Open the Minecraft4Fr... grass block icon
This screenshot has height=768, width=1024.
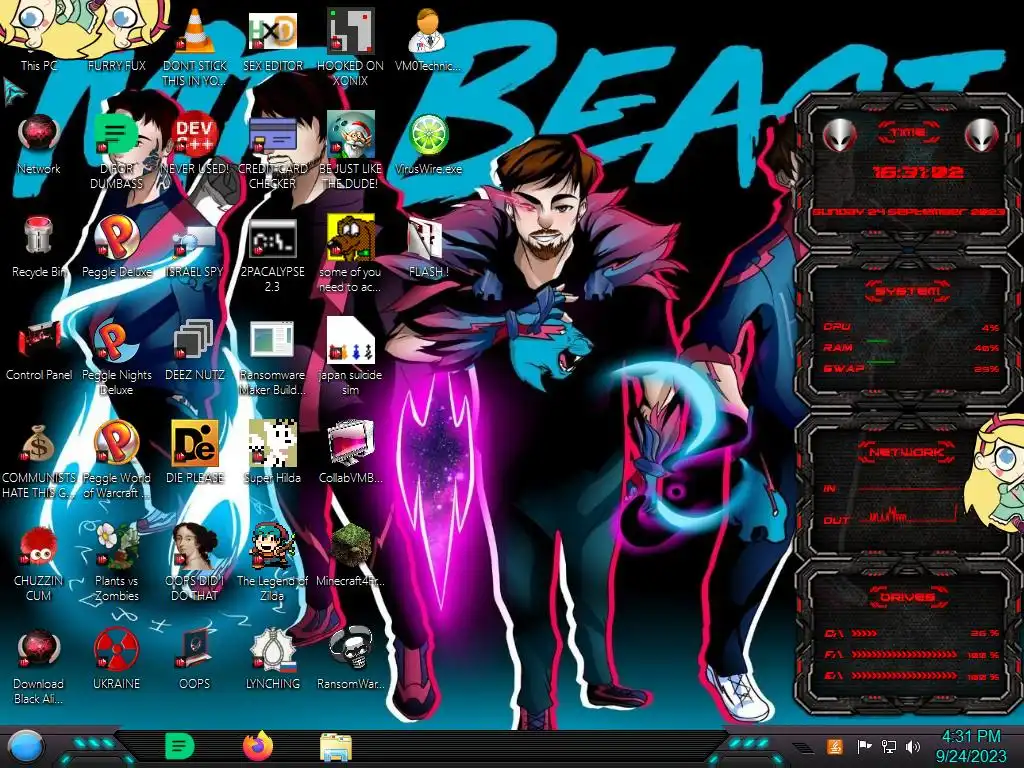351,555
